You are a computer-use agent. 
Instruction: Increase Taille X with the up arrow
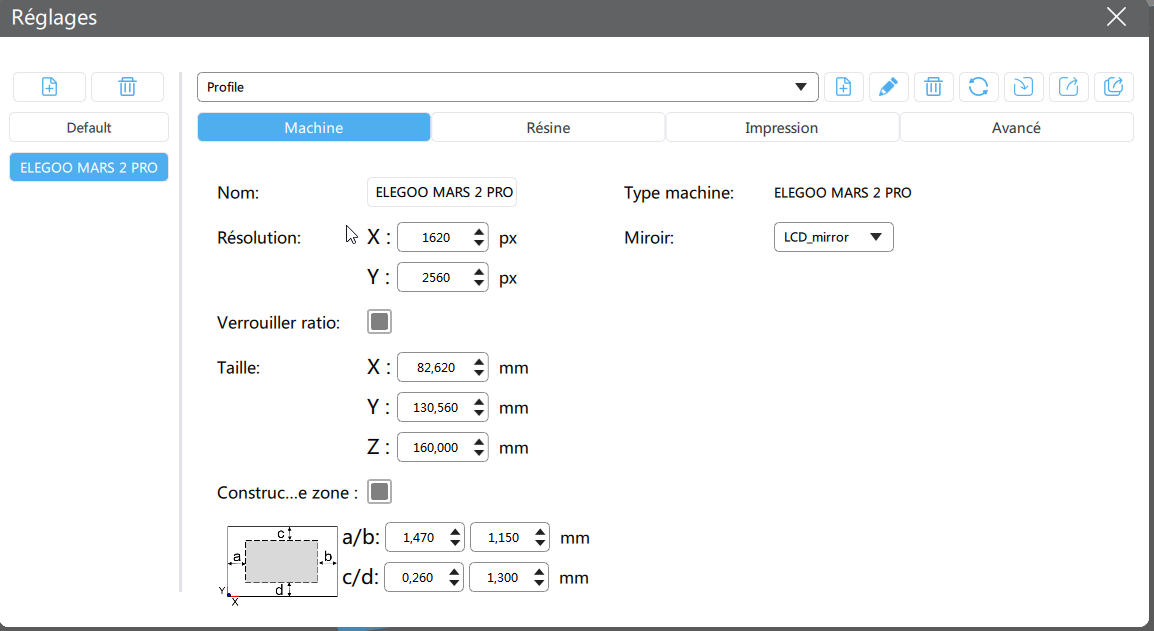479,362
